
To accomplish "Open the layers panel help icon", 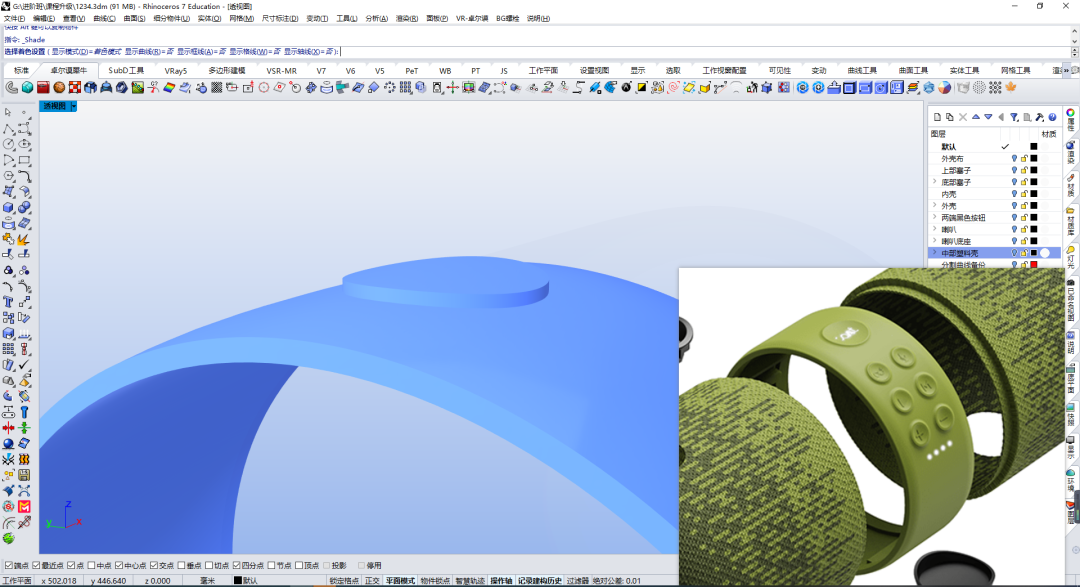I will click(1052, 117).
